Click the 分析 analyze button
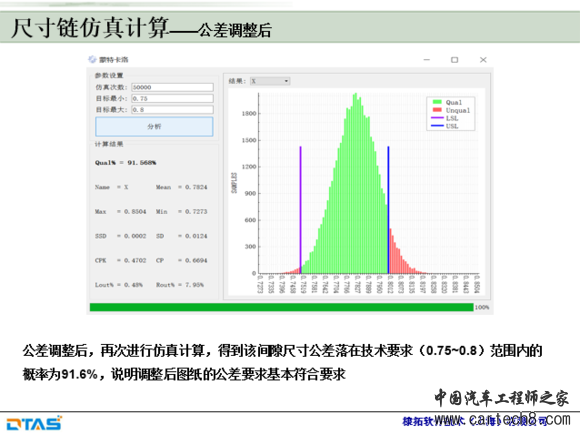The image size is (580, 435). 154,127
